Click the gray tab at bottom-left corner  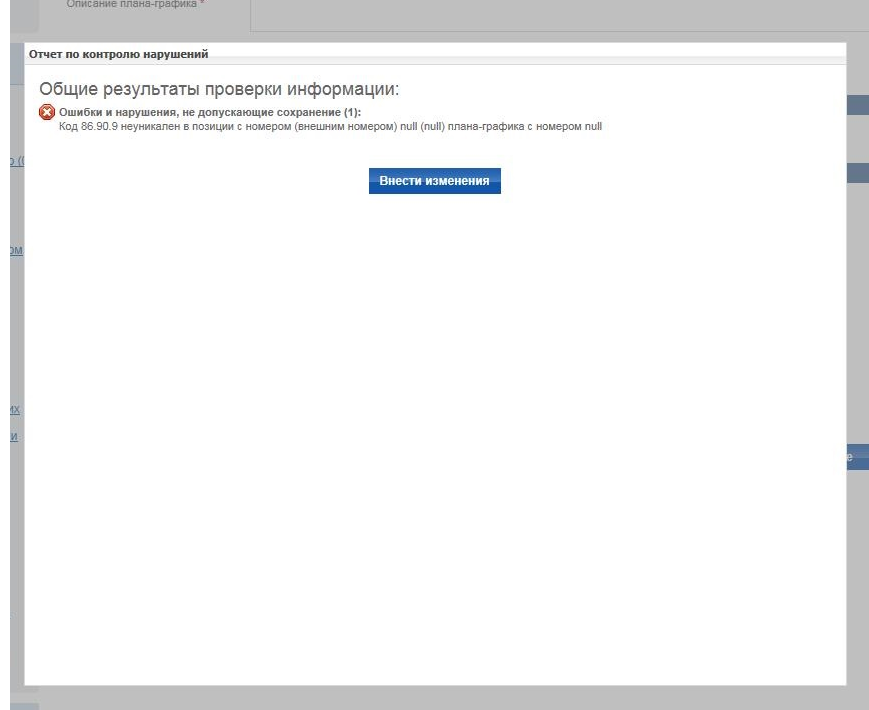[25, 706]
